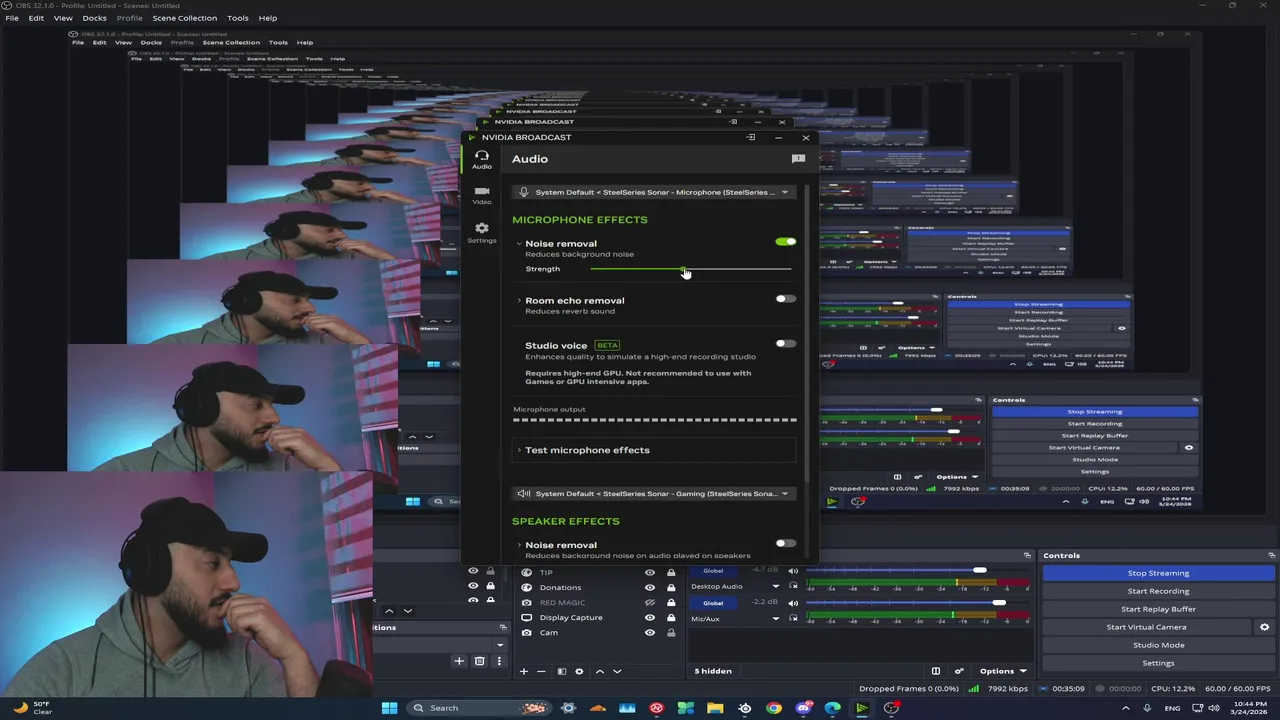Click the sign-out arrow icon in NVIDIA Broadcast title bar

pyautogui.click(x=750, y=137)
